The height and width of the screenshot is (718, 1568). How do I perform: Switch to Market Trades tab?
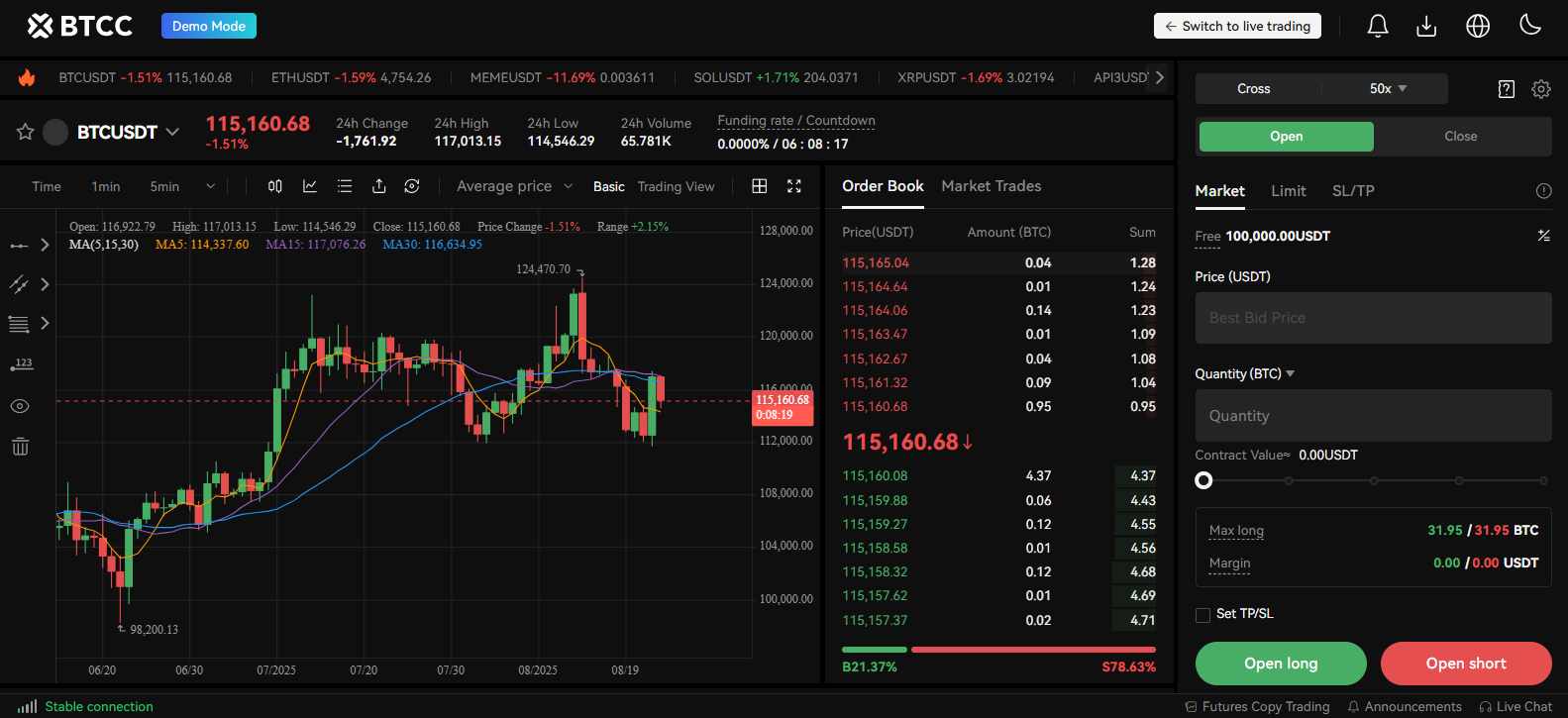point(991,186)
